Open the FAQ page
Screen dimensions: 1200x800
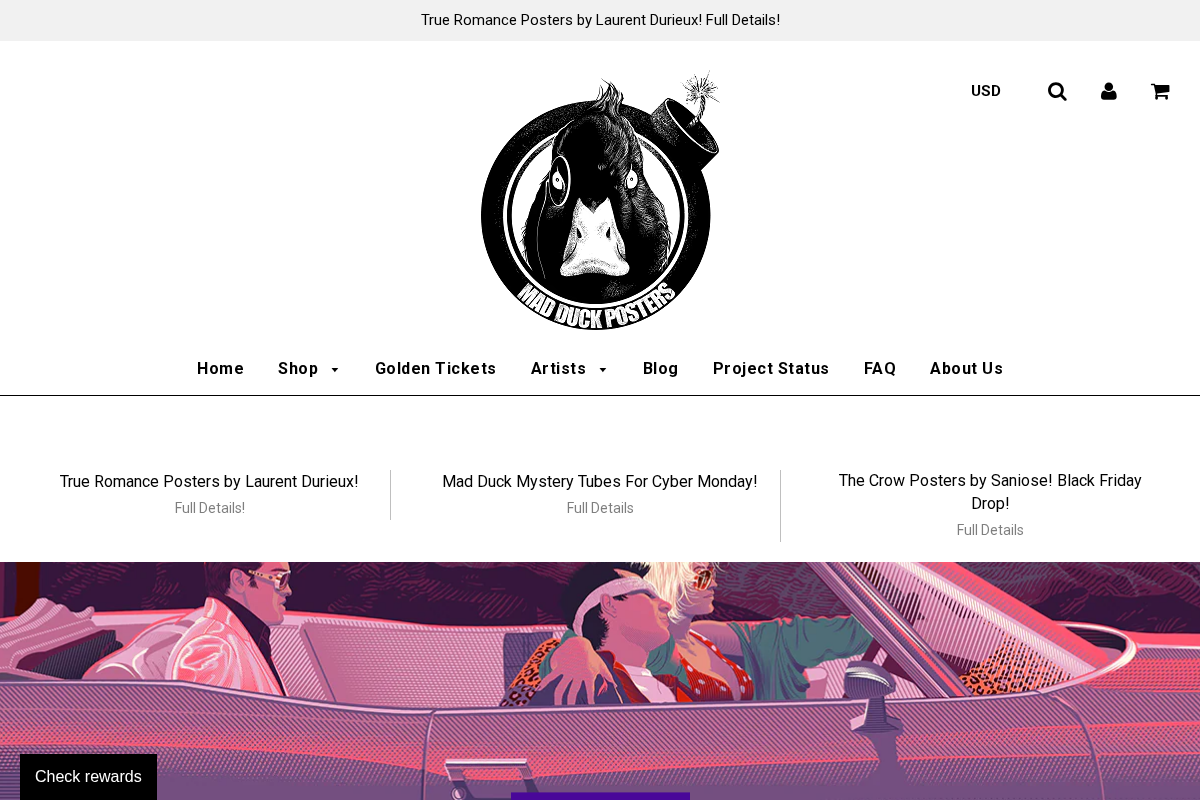tap(880, 369)
